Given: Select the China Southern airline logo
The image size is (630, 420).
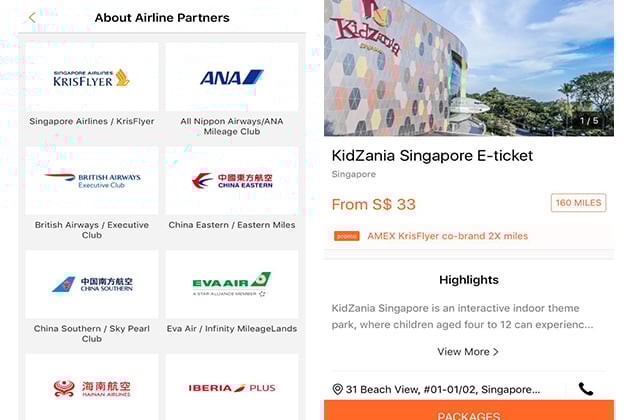Looking at the screenshot, I should pyautogui.click(x=92, y=284).
